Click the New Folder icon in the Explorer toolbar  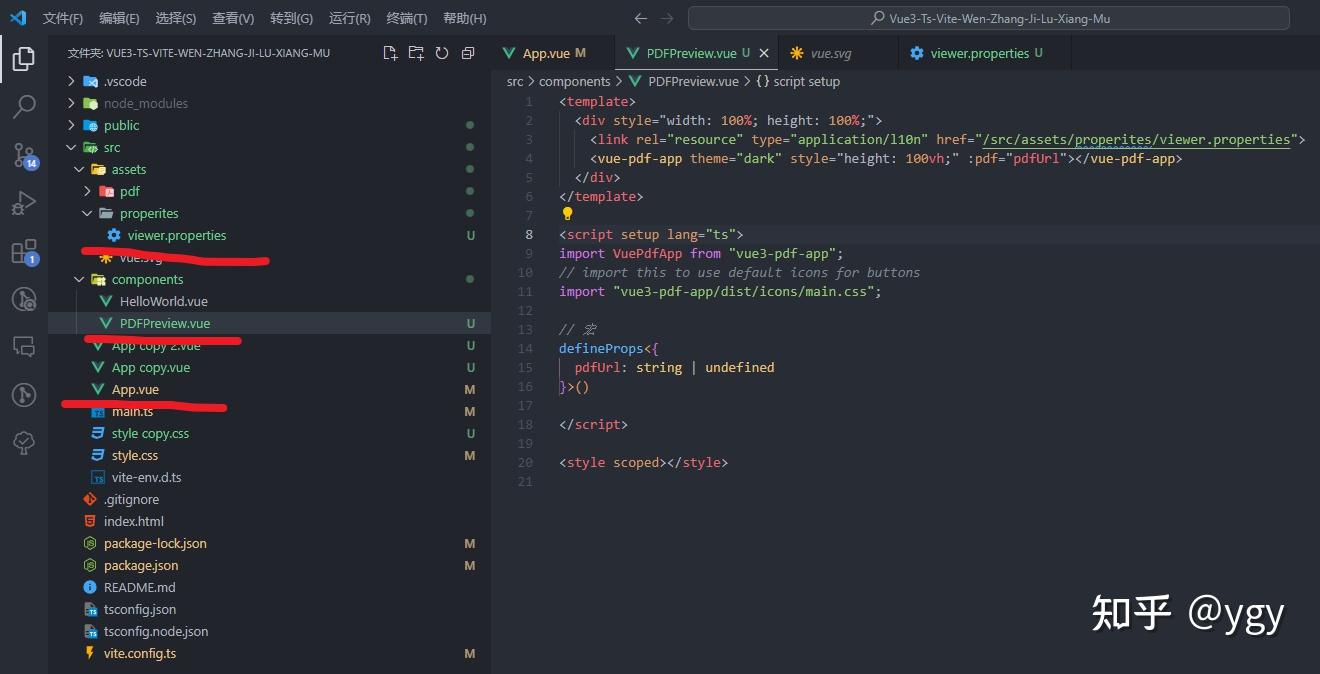coord(416,53)
